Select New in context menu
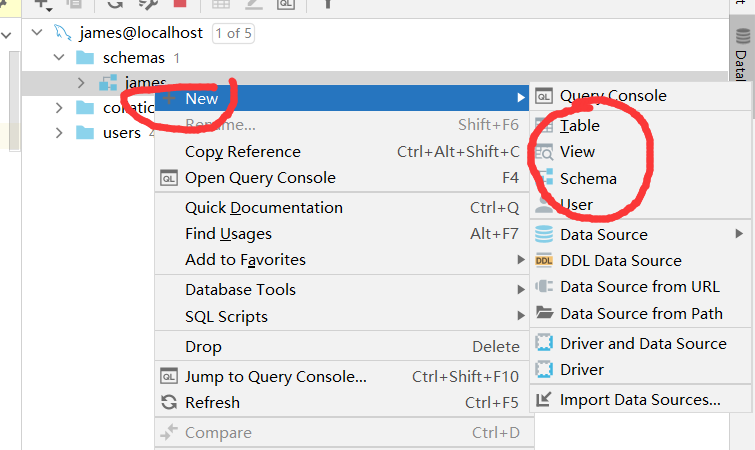This screenshot has height=450, width=755. click(x=342, y=98)
